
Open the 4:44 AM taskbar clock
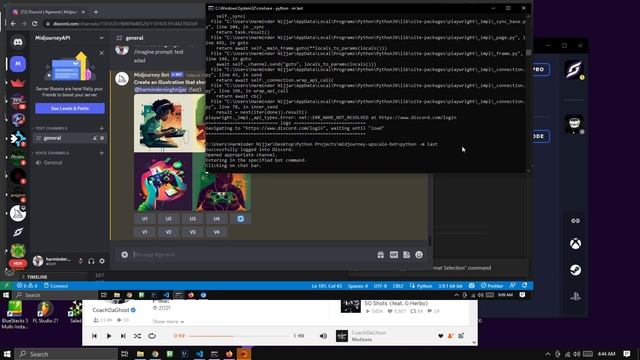(x=606, y=354)
